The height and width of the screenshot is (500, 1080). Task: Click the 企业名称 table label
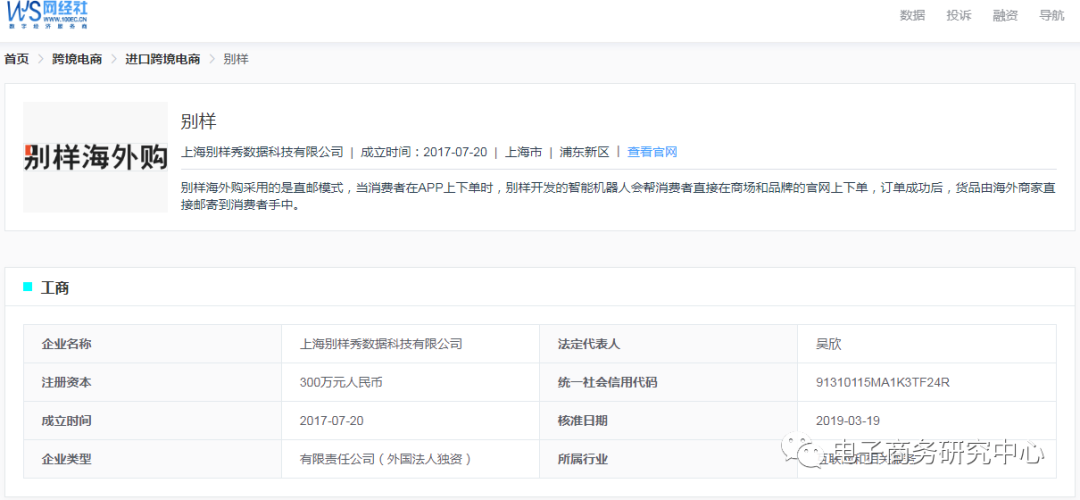pos(66,344)
